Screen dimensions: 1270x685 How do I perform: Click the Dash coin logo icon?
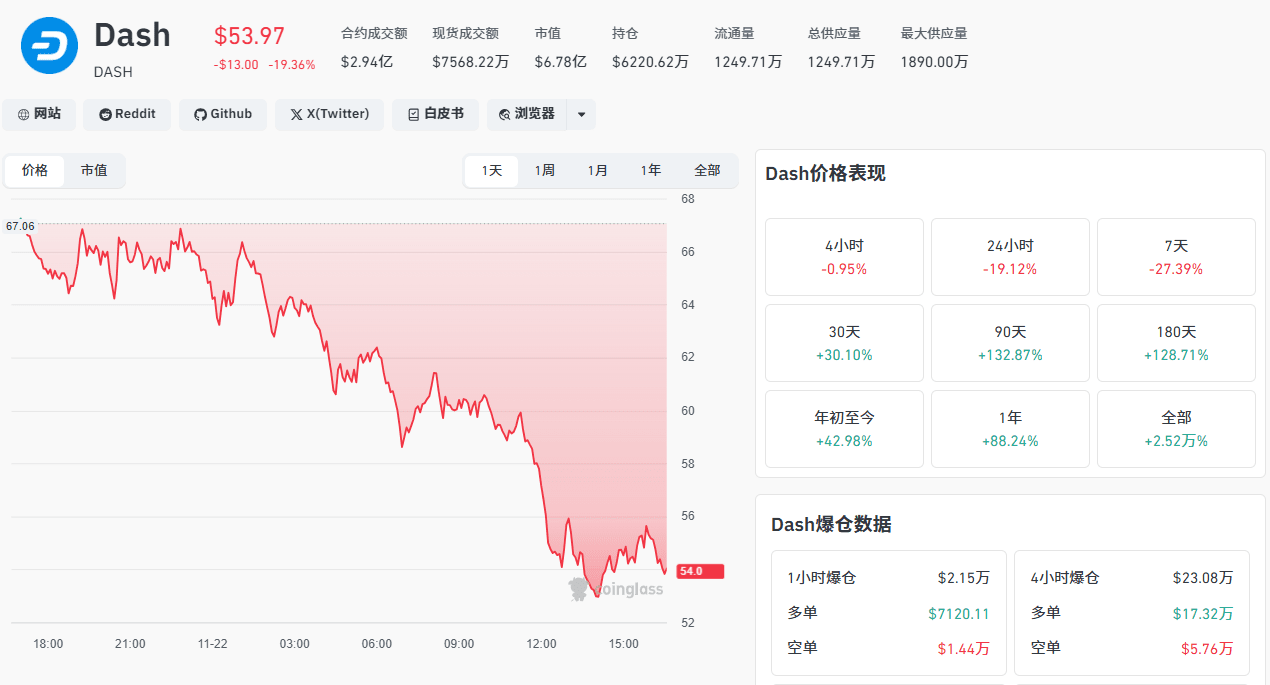coord(50,45)
